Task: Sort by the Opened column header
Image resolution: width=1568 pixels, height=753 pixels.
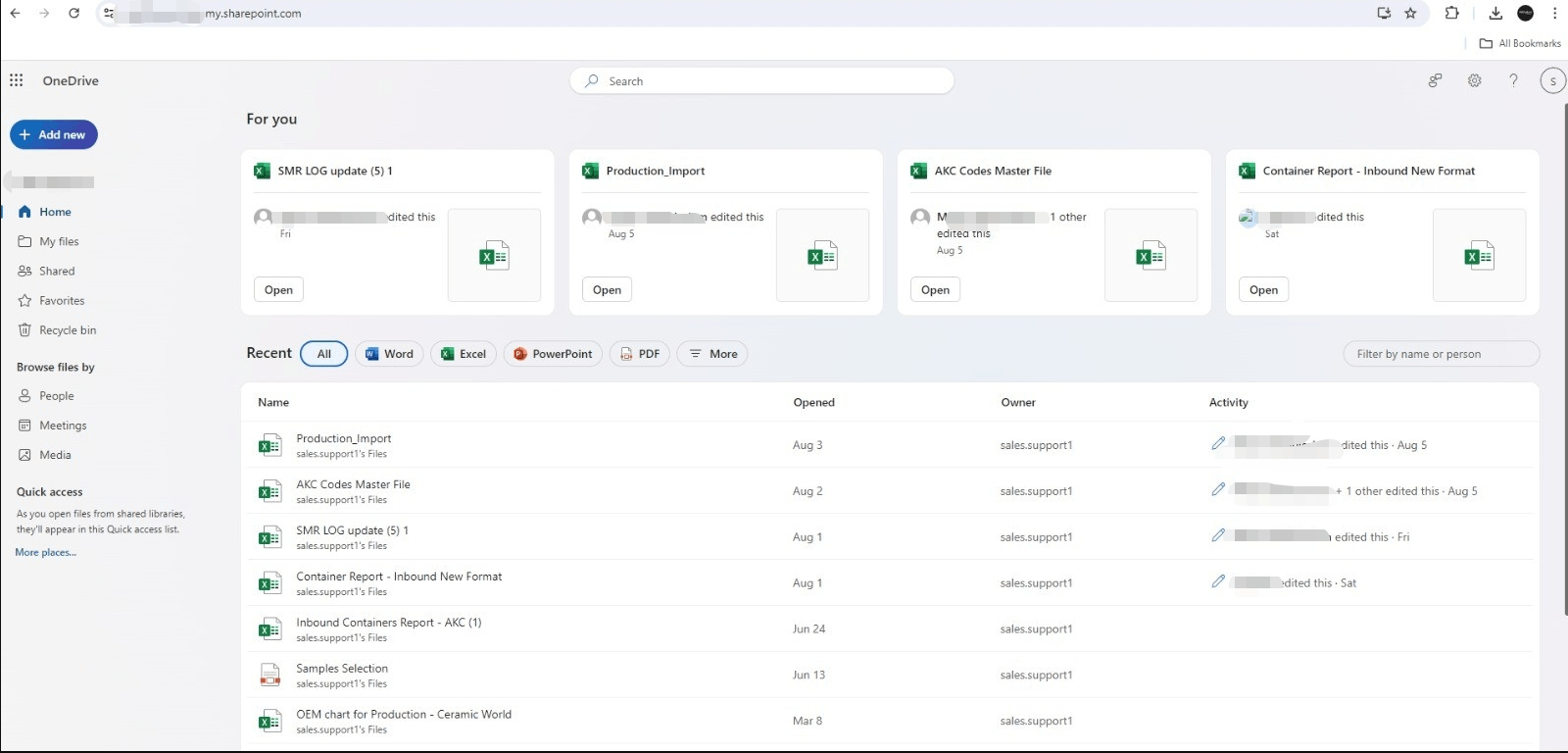Action: (813, 402)
